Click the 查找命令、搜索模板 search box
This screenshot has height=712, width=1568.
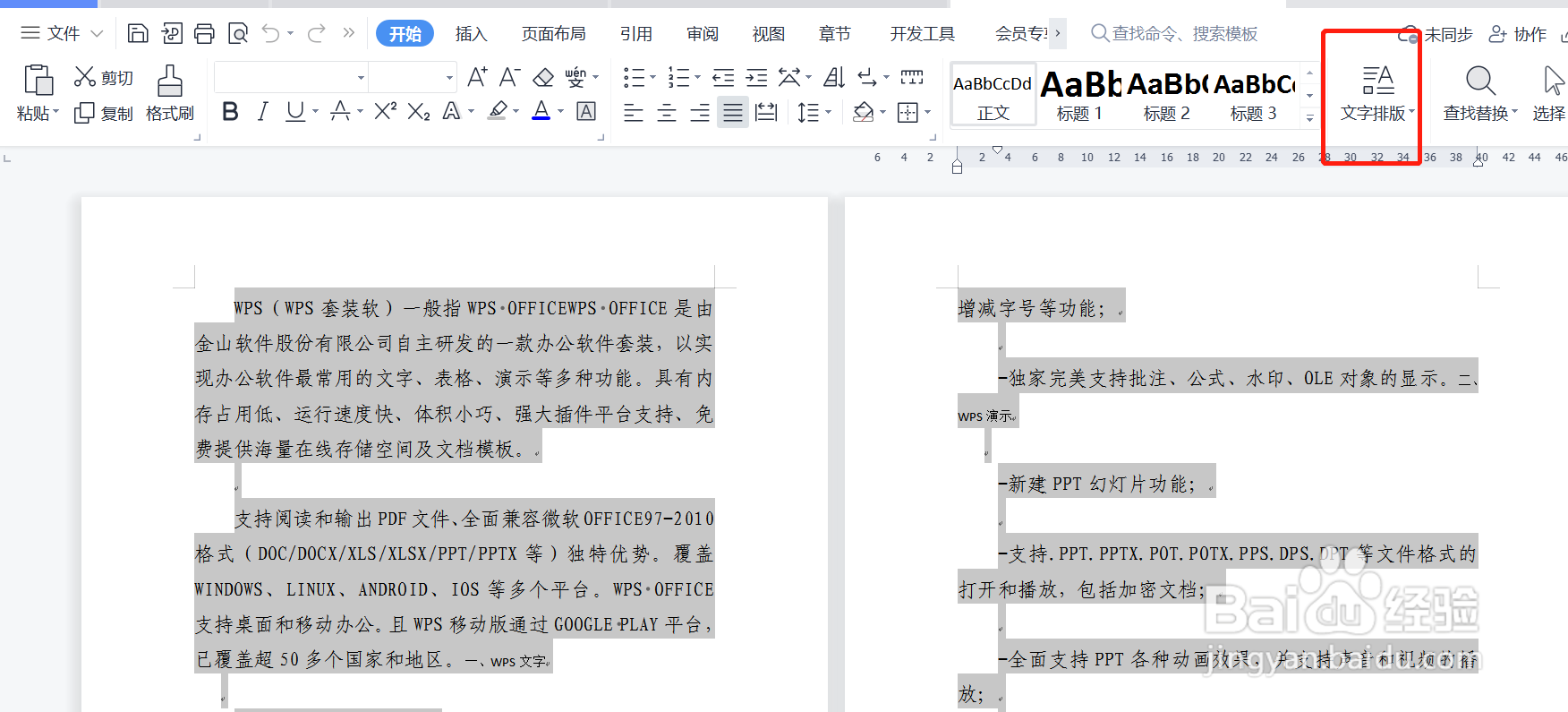(x=1174, y=34)
